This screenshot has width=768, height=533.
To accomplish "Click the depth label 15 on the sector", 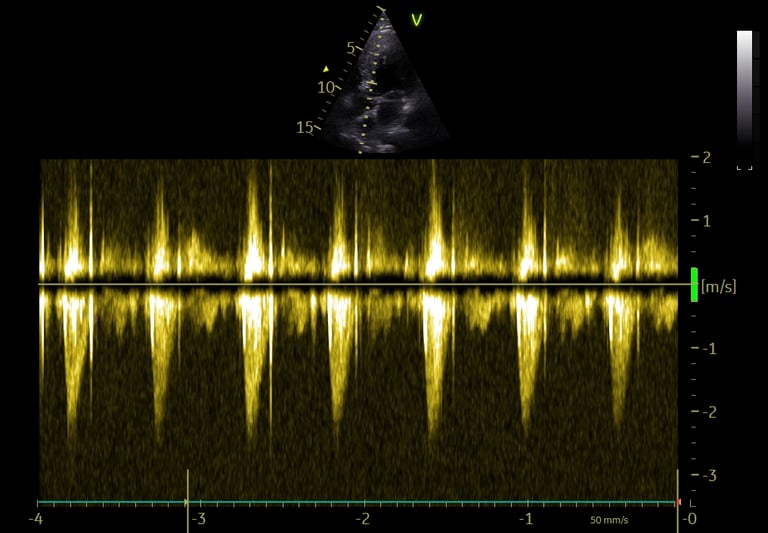I will pos(304,127).
